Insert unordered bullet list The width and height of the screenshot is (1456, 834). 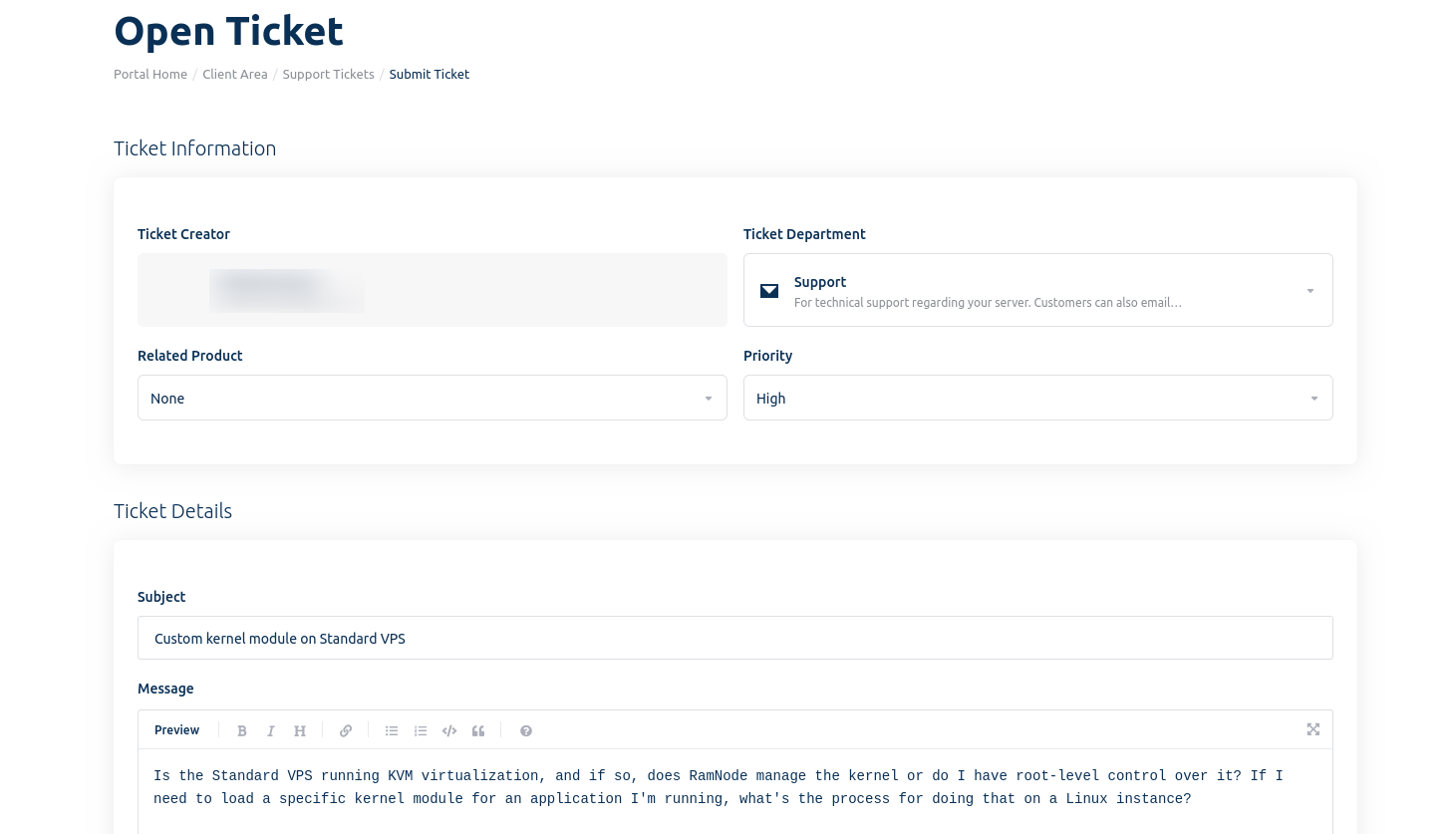[x=392, y=730]
